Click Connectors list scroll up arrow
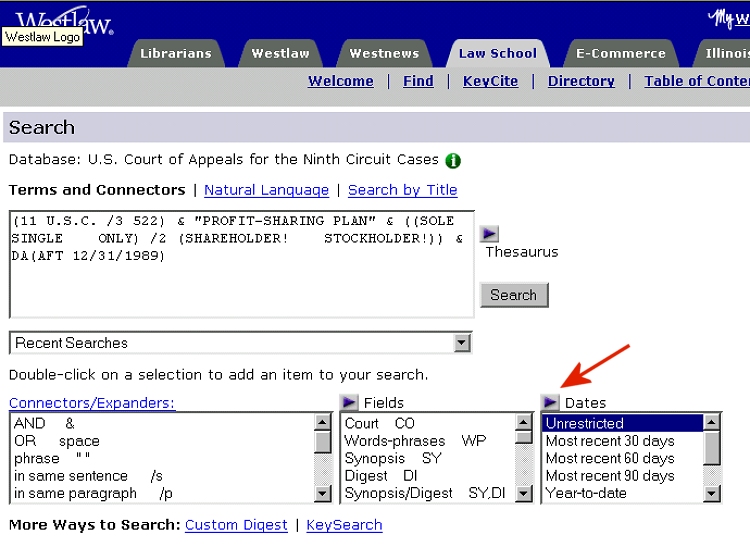 [x=322, y=422]
